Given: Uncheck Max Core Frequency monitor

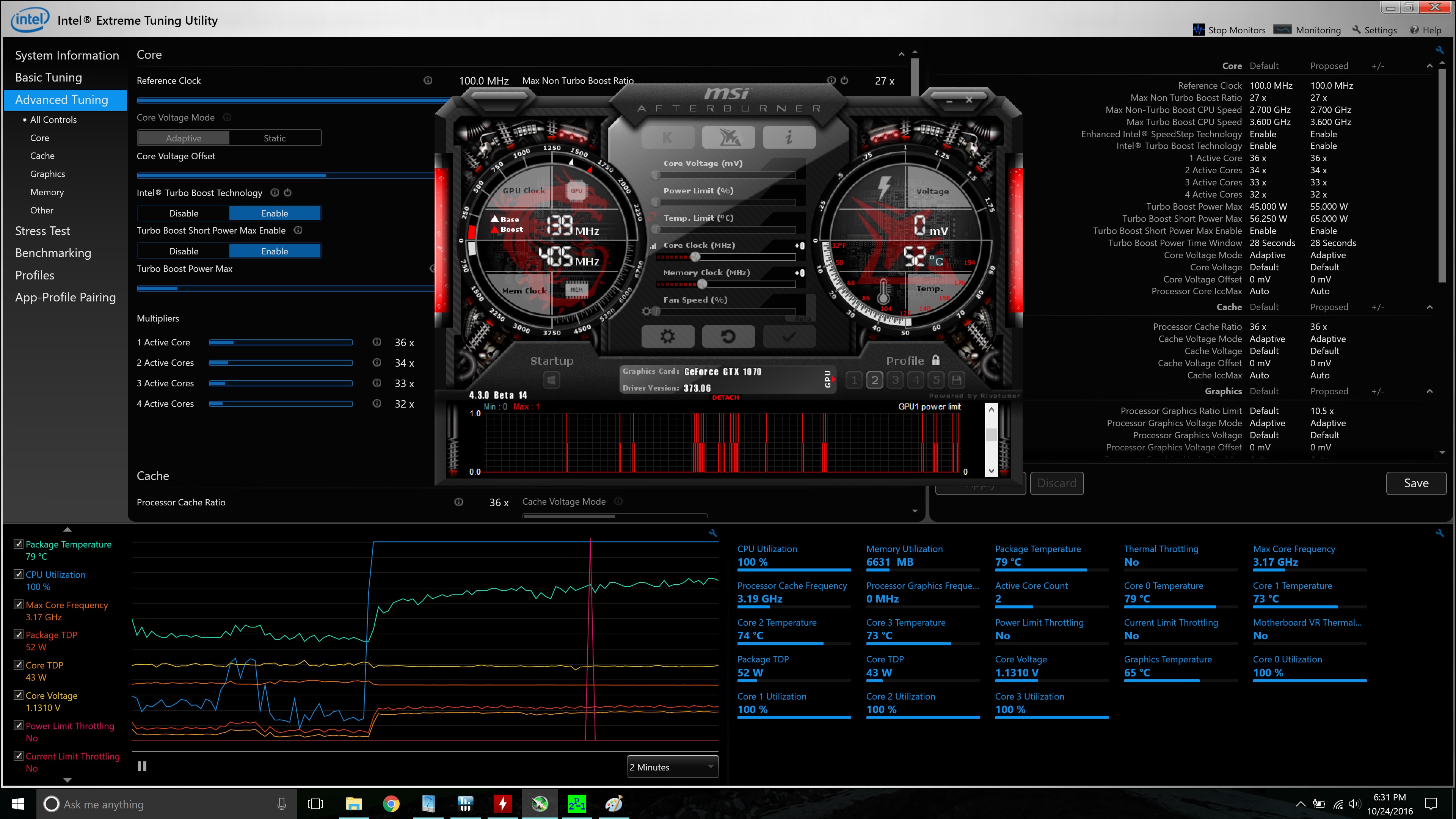Looking at the screenshot, I should [x=19, y=604].
